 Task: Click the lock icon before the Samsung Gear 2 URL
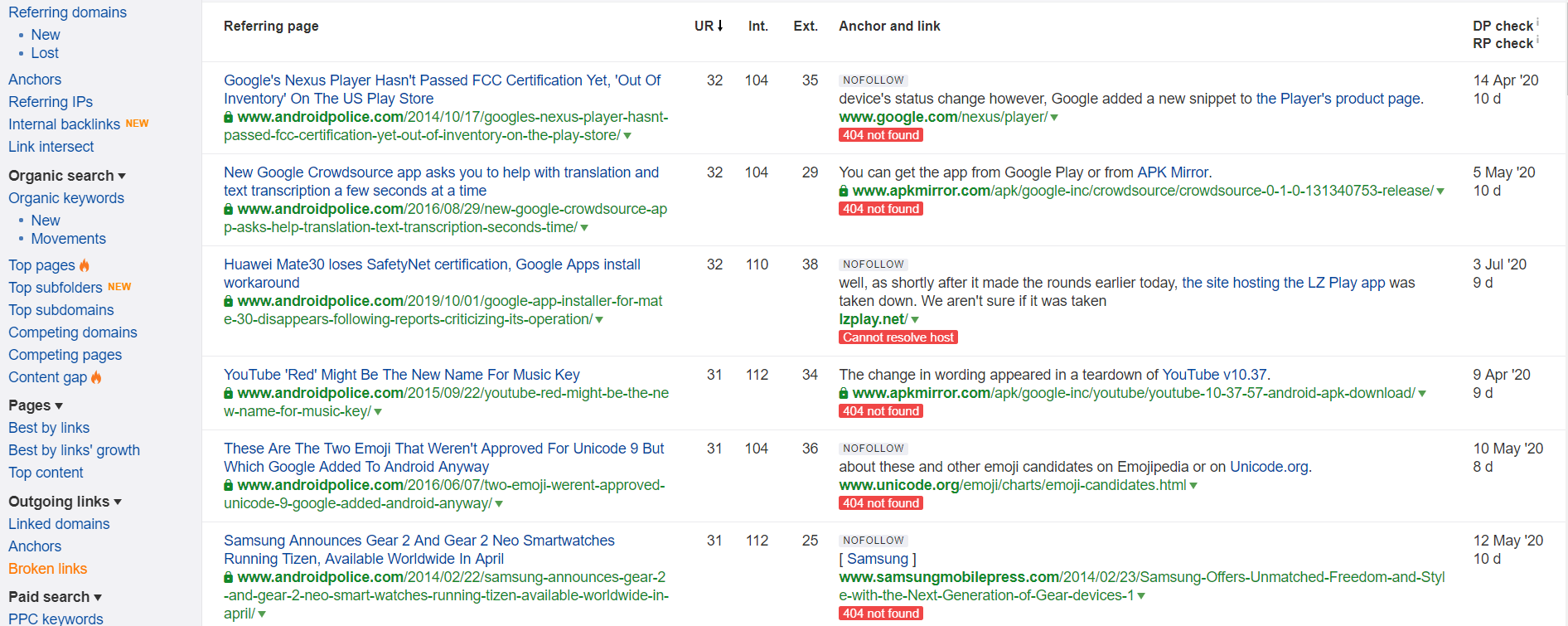click(x=229, y=578)
